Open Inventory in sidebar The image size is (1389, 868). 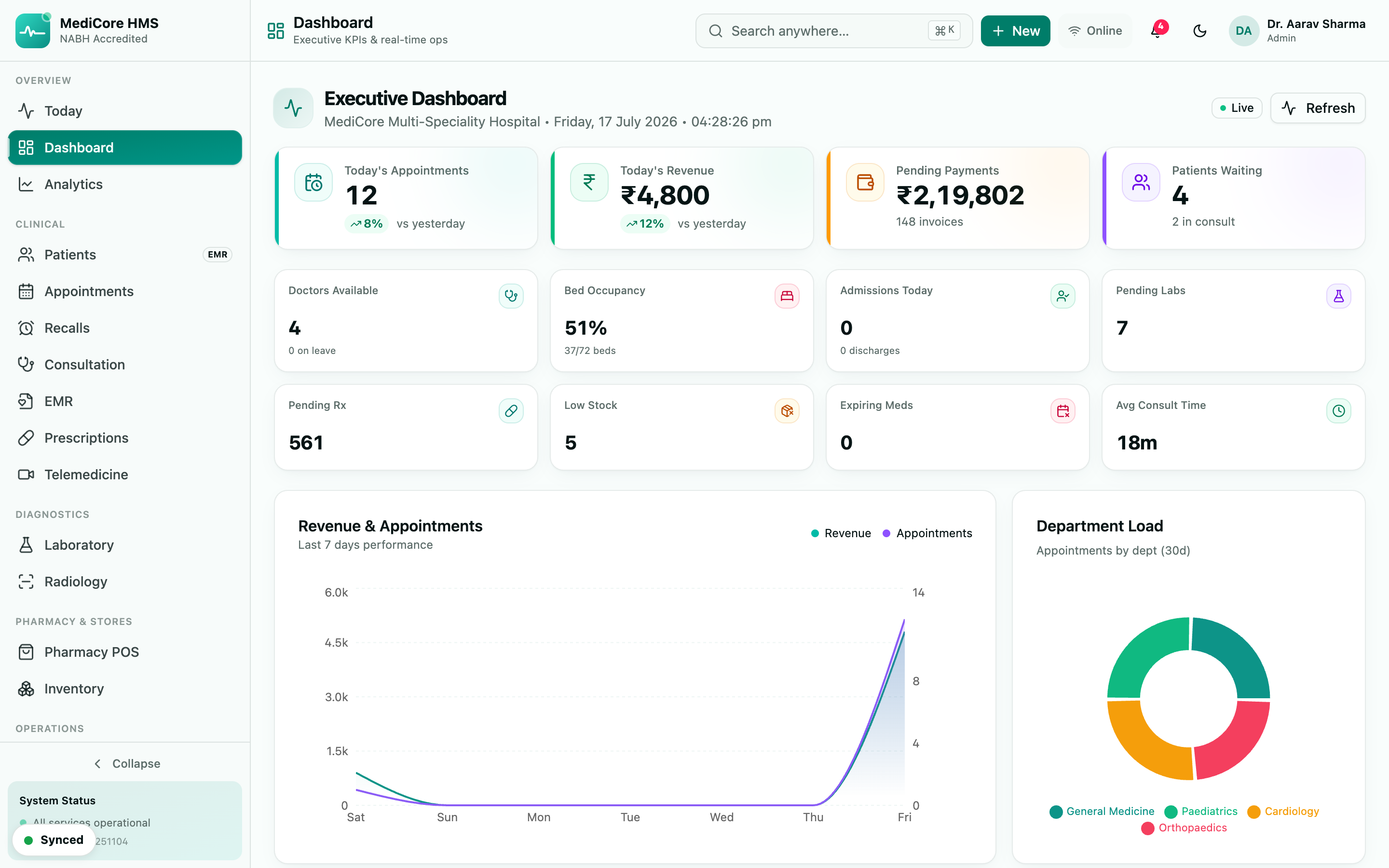click(124, 689)
